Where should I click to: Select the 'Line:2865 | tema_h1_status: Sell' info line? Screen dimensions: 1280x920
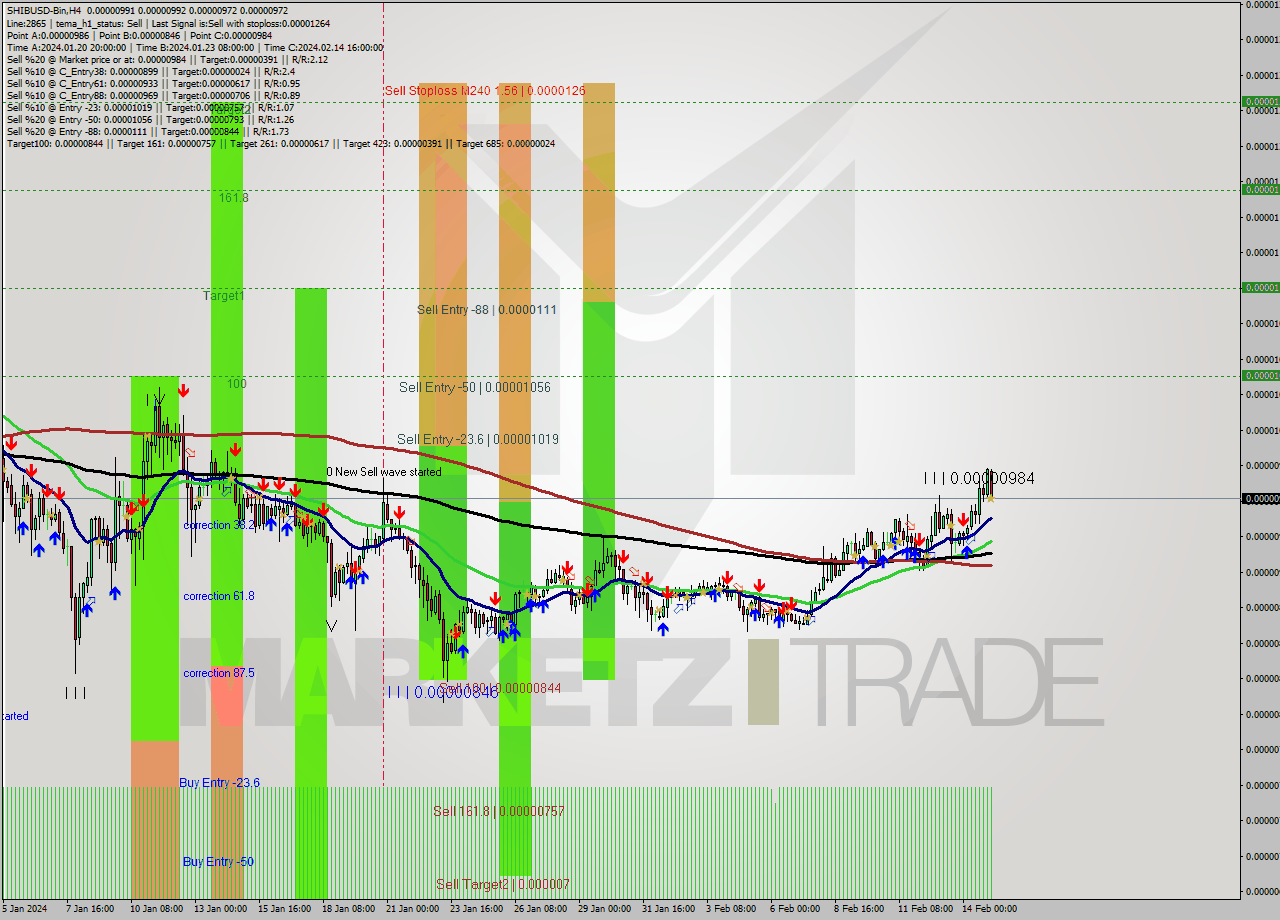tap(168, 23)
